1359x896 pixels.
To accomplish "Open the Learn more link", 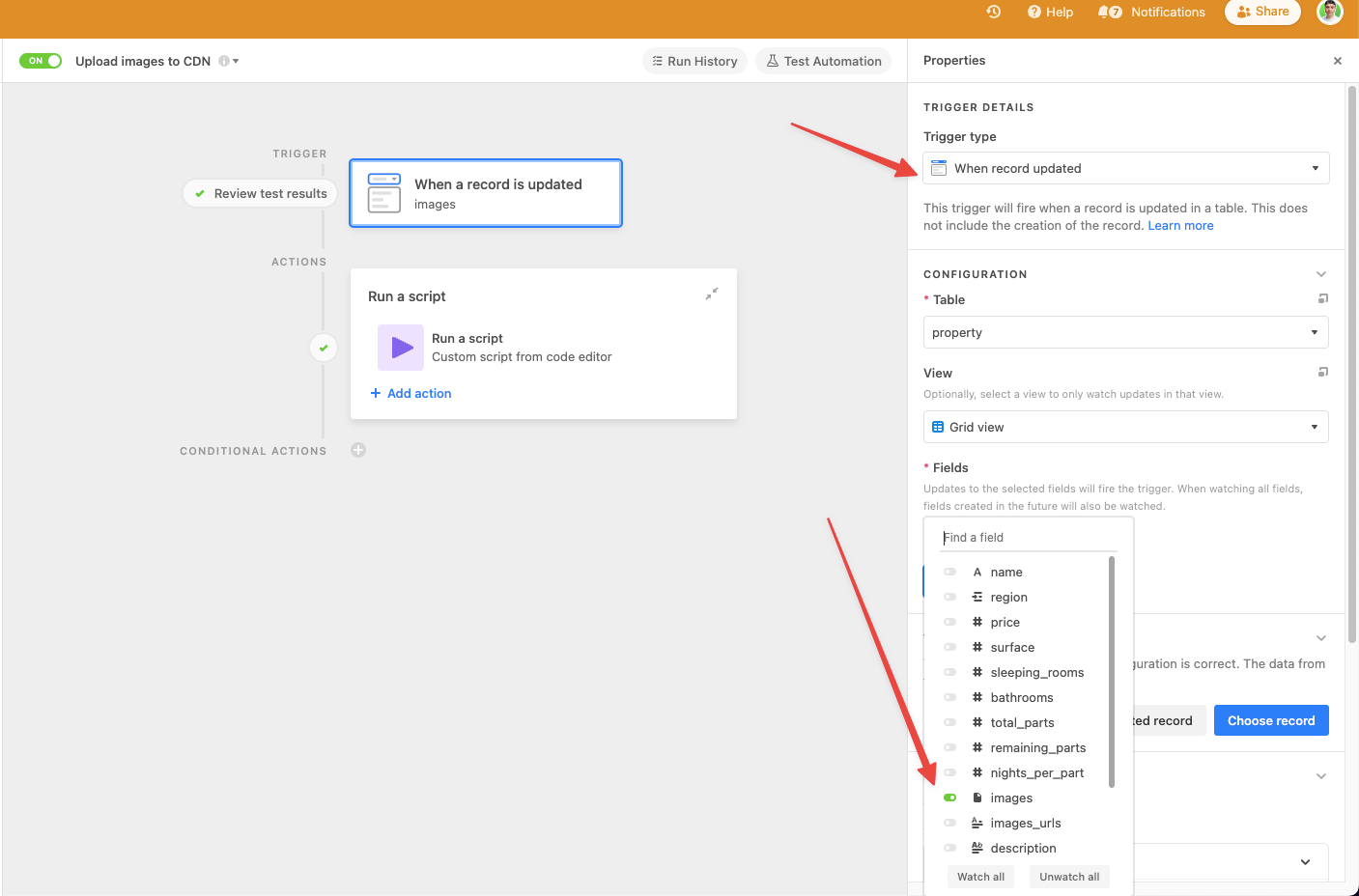I will pyautogui.click(x=1180, y=225).
